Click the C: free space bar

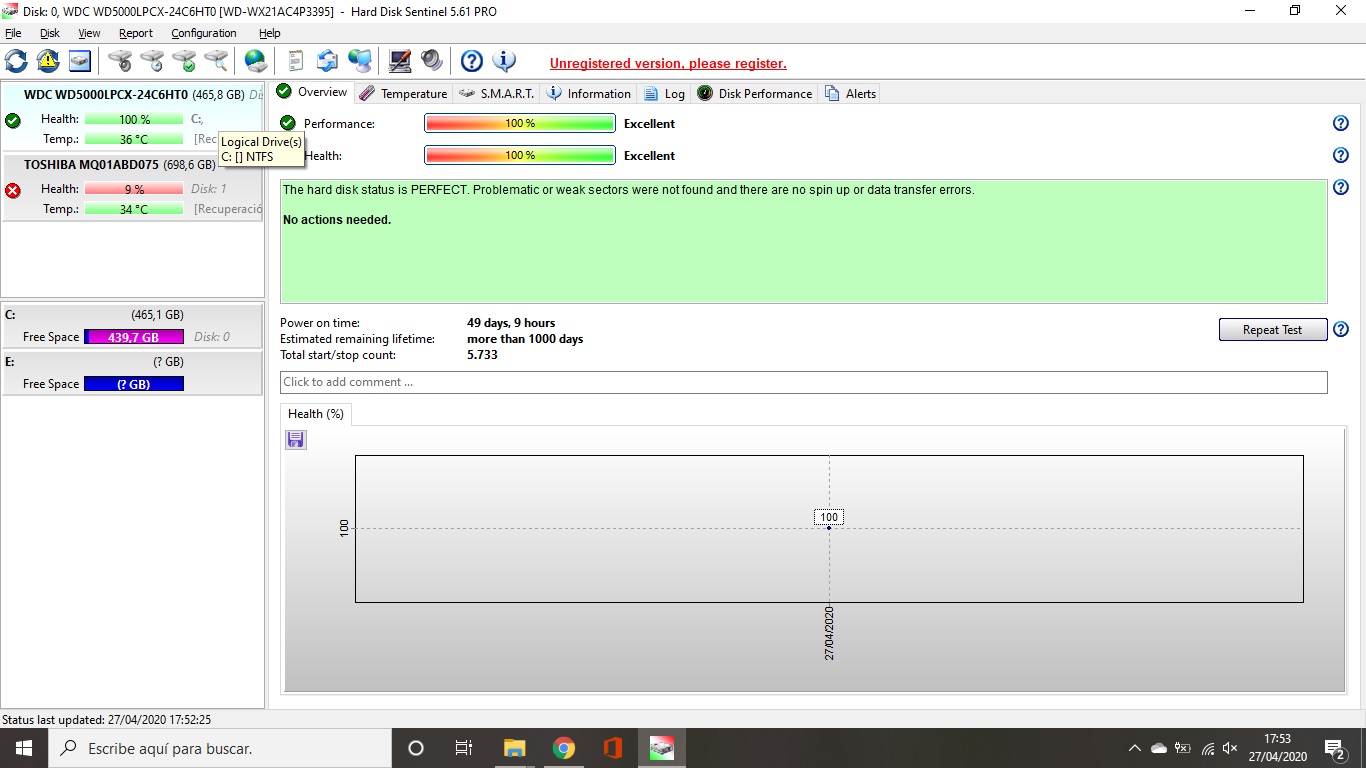(134, 337)
